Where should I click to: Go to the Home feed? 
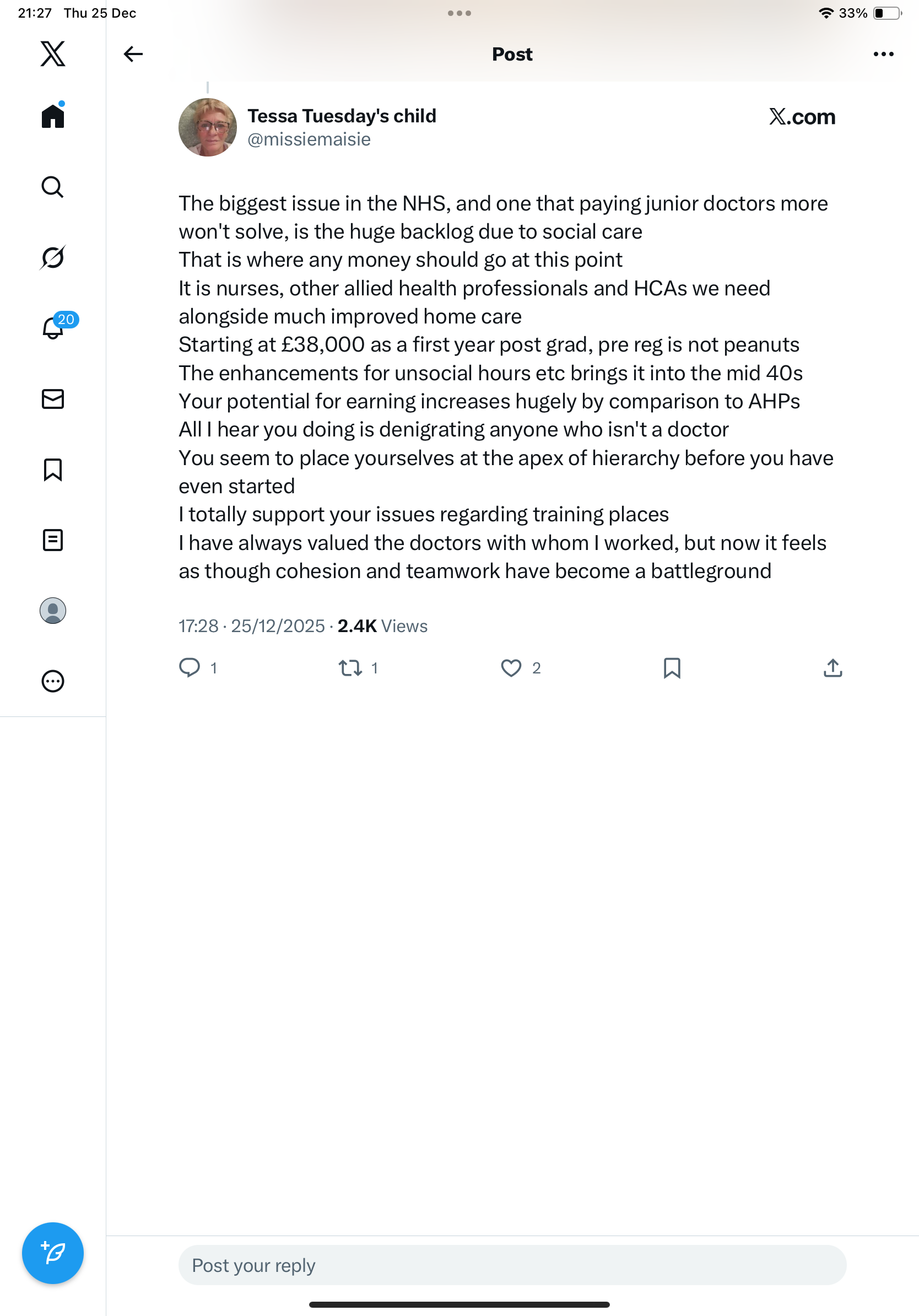[x=53, y=116]
